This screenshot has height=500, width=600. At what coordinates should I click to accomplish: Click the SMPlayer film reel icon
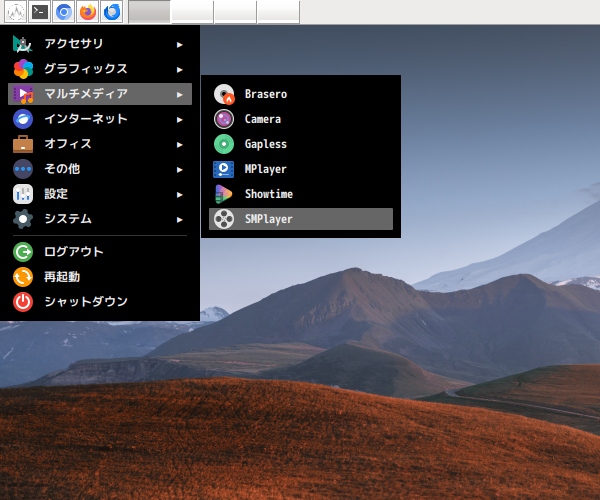click(x=224, y=219)
